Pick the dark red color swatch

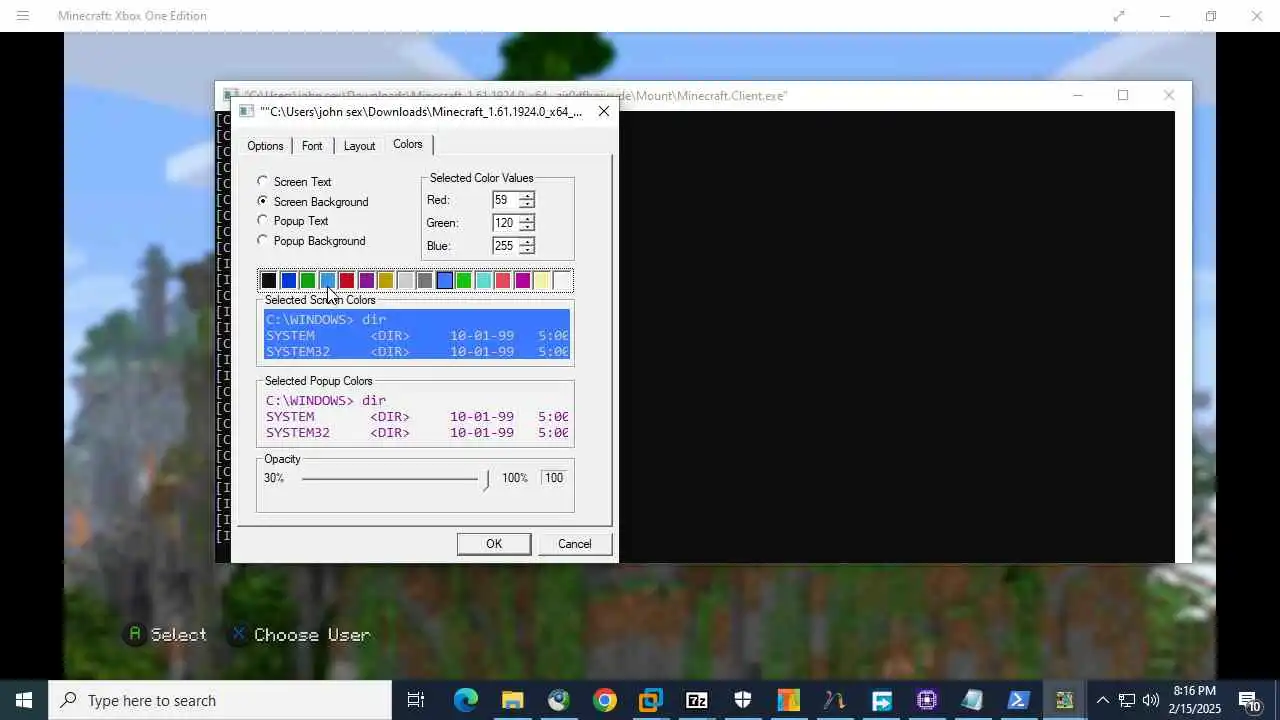point(347,281)
